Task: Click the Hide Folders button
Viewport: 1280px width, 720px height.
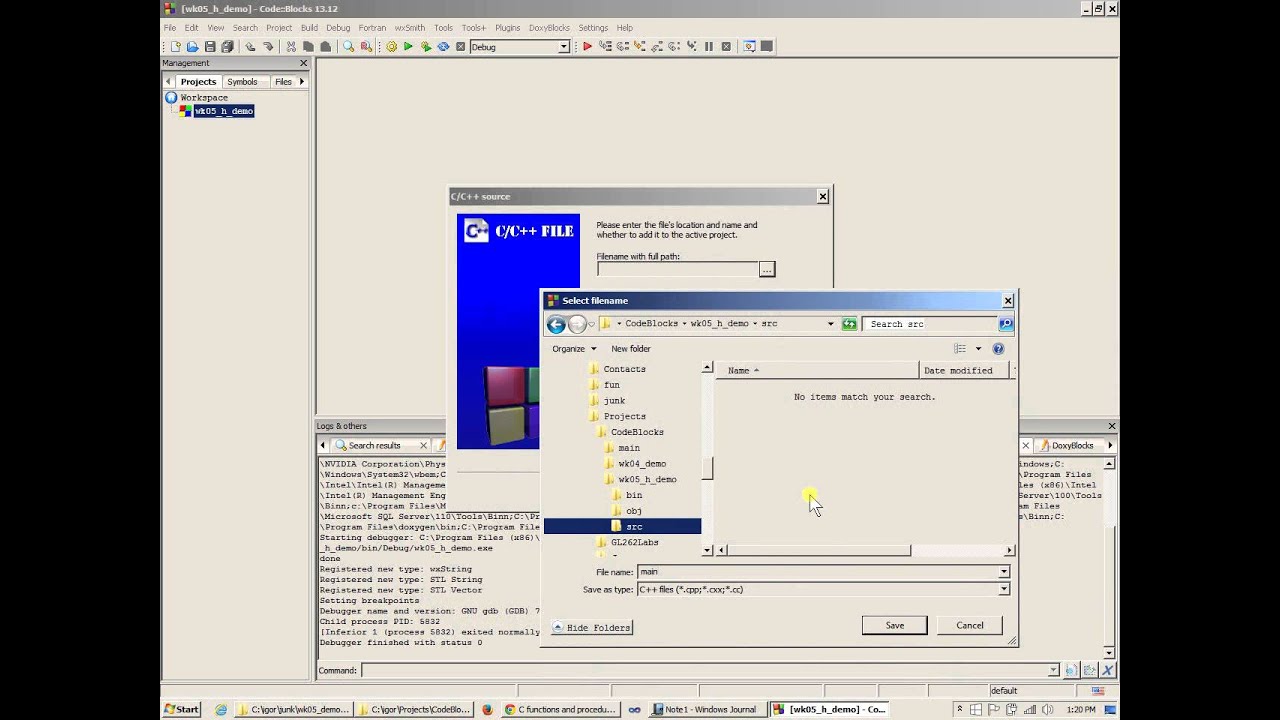Action: (x=592, y=628)
